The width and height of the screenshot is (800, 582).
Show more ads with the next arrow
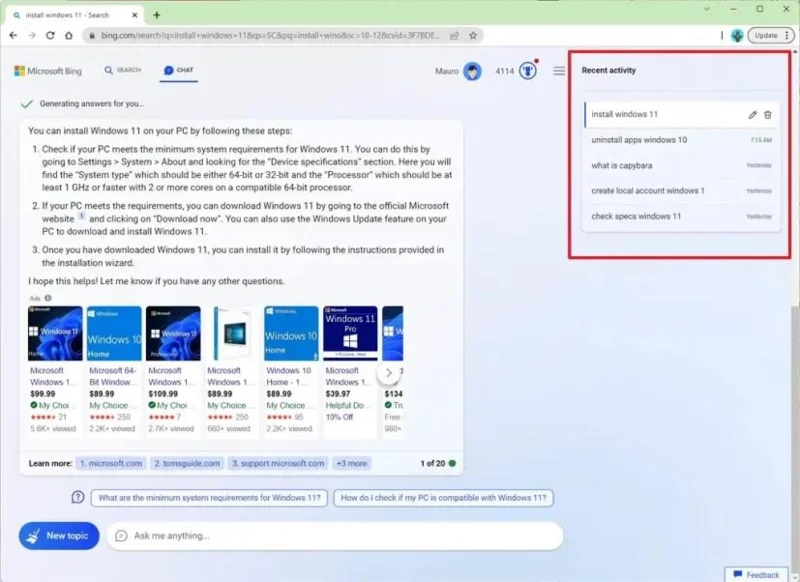coord(388,373)
